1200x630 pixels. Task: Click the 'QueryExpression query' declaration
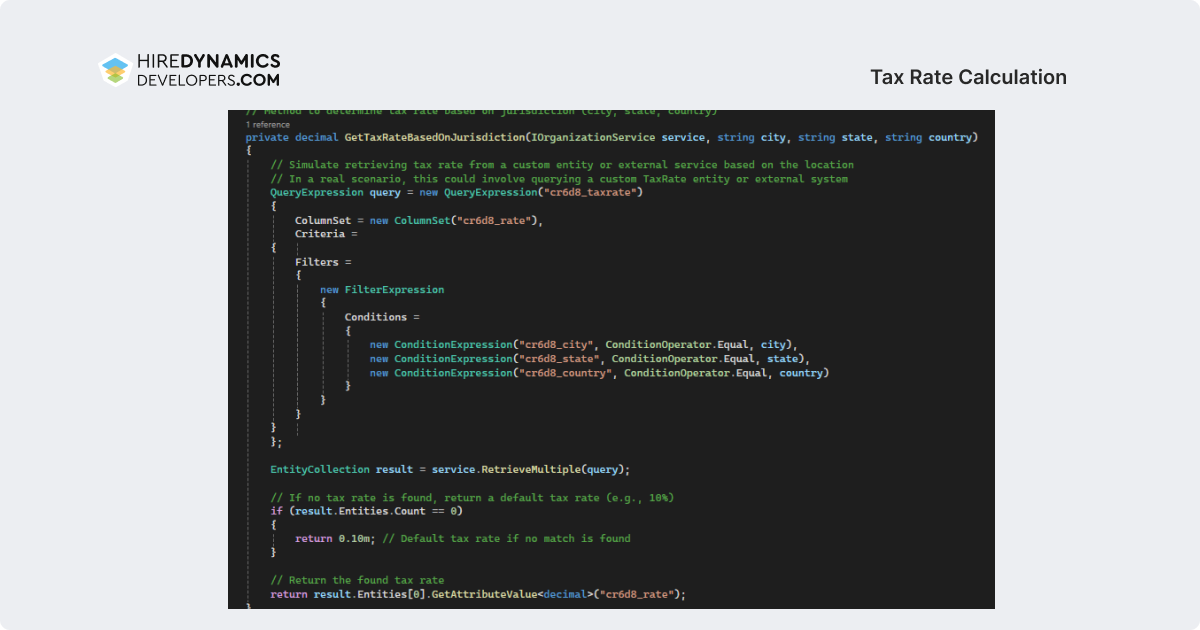click(x=335, y=192)
